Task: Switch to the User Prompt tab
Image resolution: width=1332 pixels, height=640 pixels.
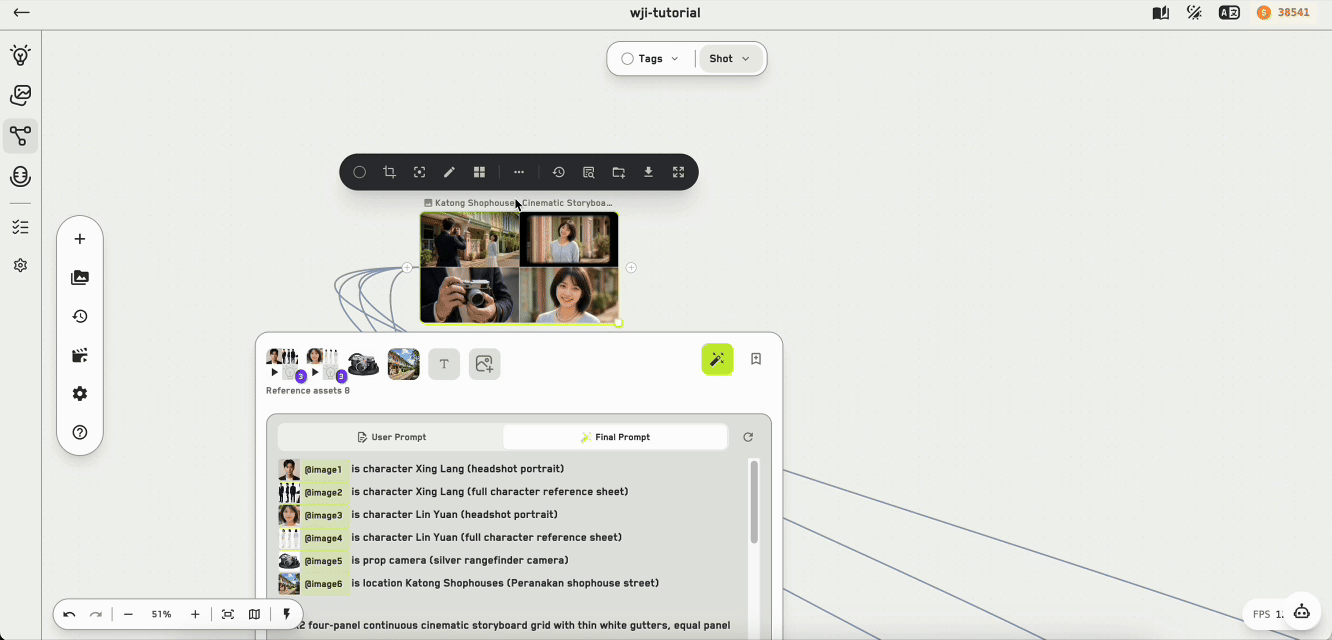Action: pos(391,437)
